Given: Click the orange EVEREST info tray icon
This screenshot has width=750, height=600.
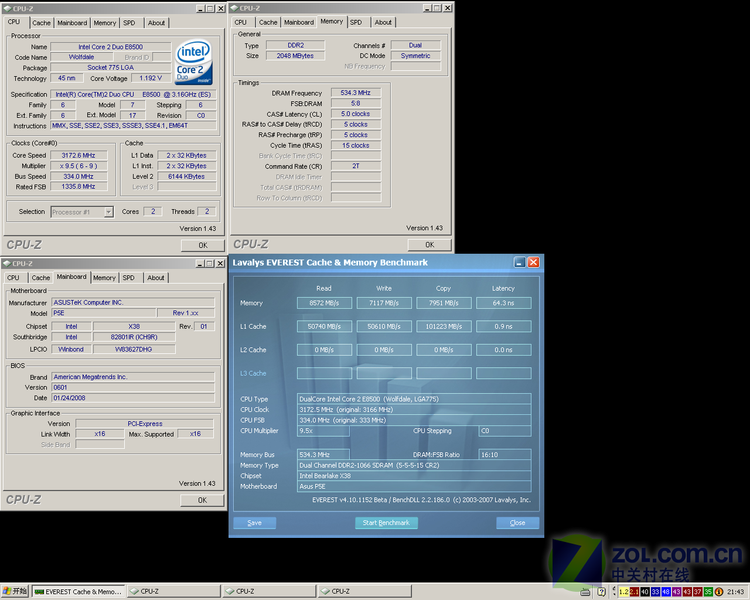Looking at the screenshot, I should [718, 592].
